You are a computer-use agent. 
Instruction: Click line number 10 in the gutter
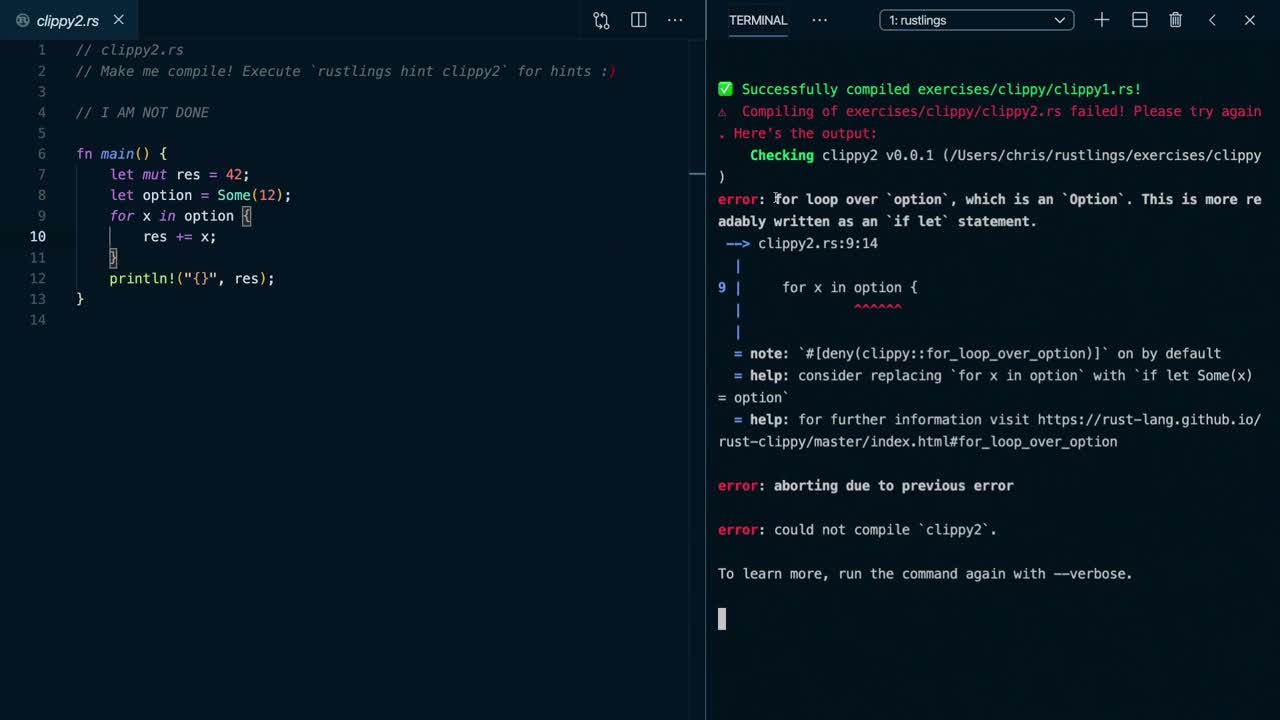[37, 237]
